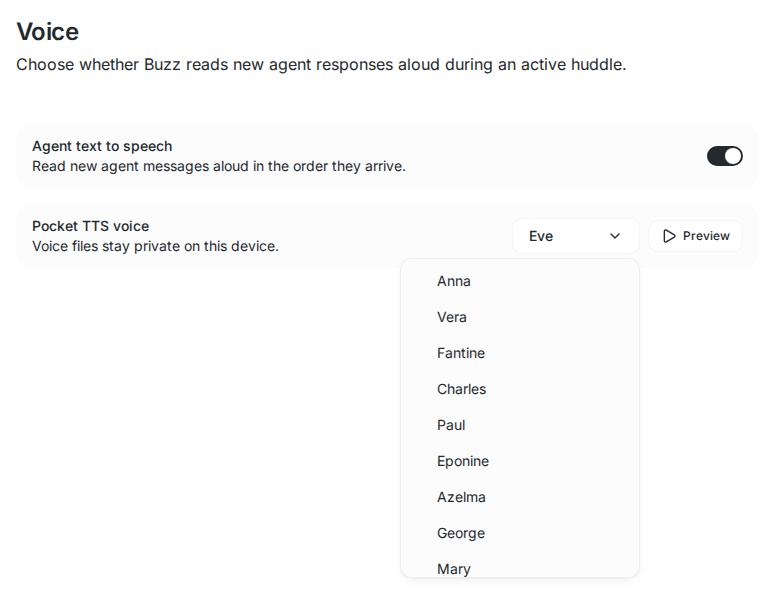Choose George from voice options
Viewport: 775px width, 594px height.
(x=520, y=534)
